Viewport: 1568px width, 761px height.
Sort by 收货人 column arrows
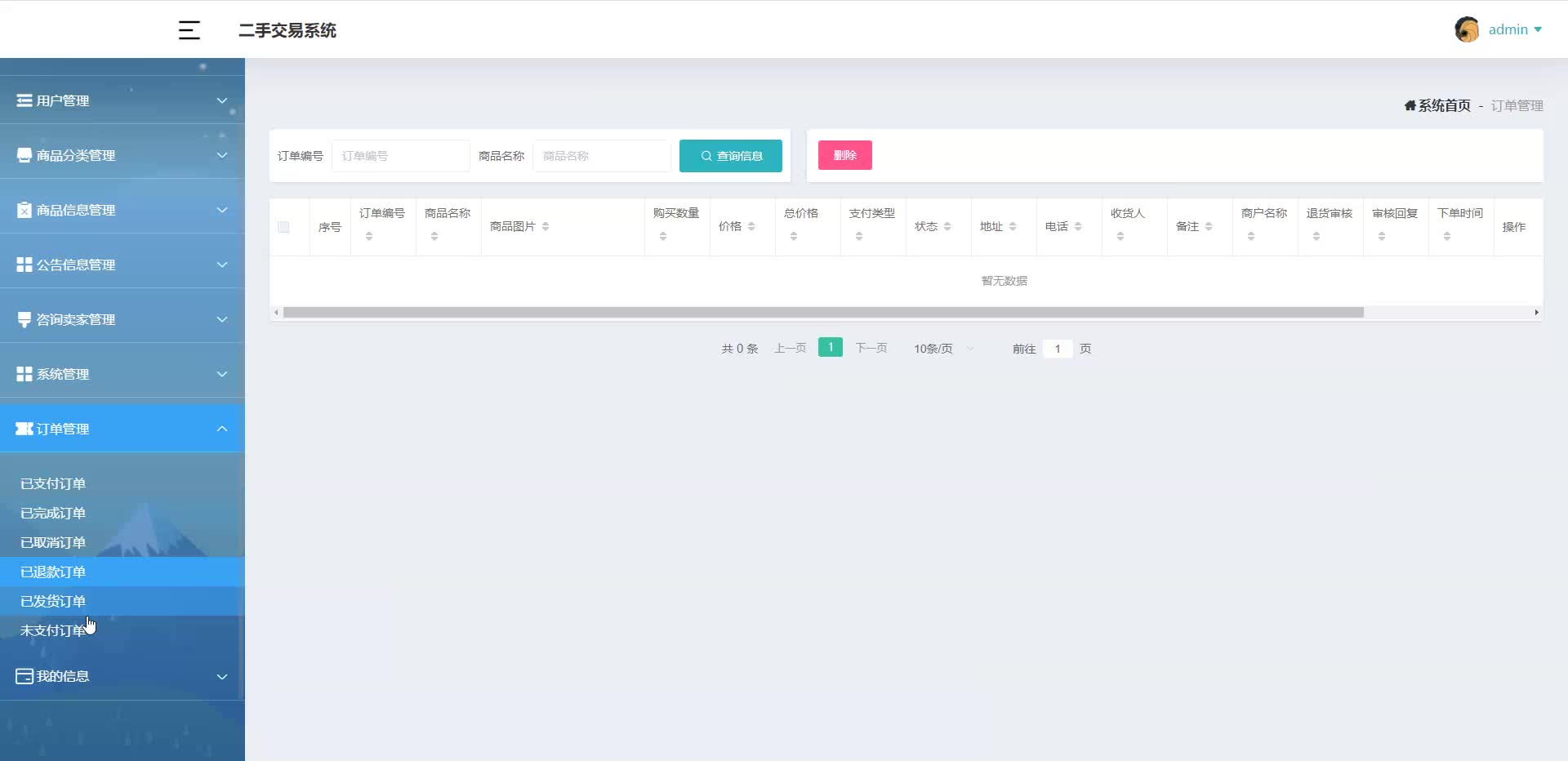[1120, 236]
